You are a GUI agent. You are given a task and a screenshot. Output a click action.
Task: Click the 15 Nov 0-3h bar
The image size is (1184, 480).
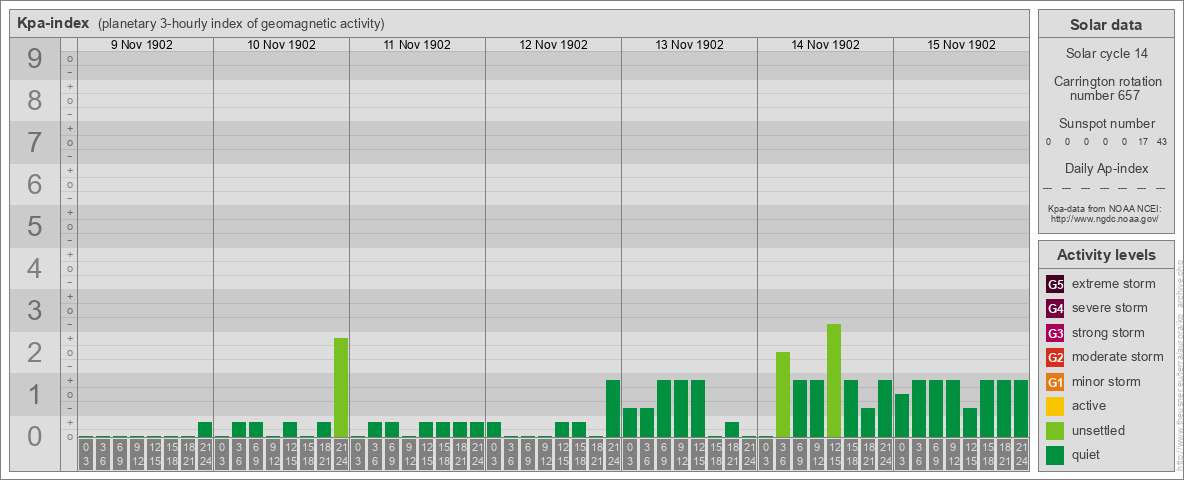click(902, 415)
